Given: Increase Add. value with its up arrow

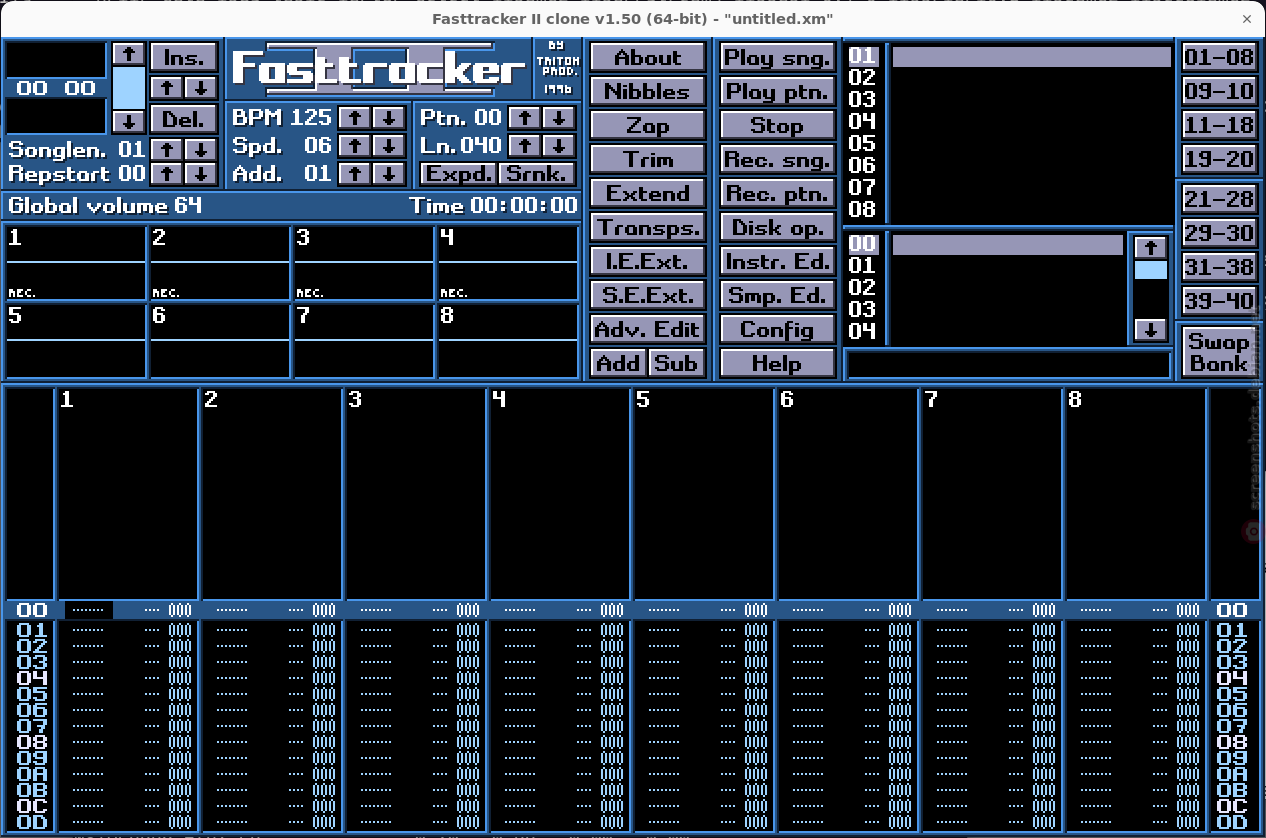Looking at the screenshot, I should [355, 173].
